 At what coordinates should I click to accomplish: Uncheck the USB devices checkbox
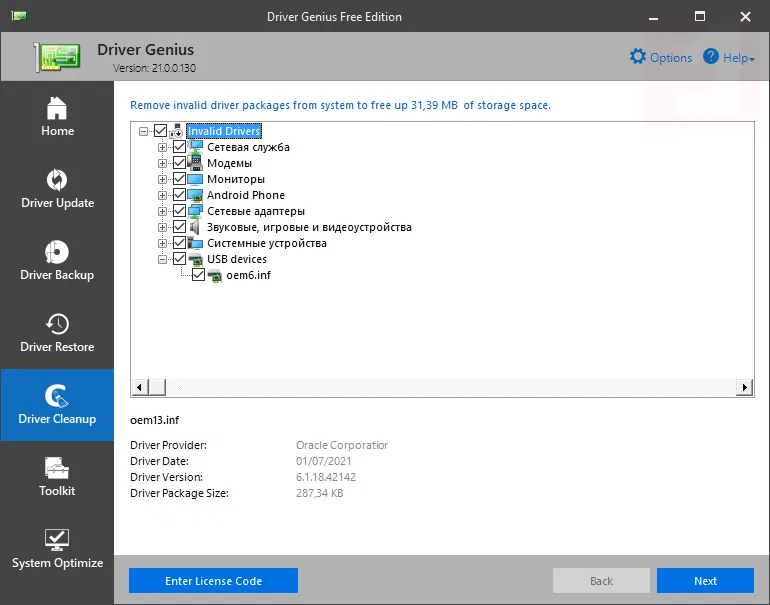pos(179,259)
